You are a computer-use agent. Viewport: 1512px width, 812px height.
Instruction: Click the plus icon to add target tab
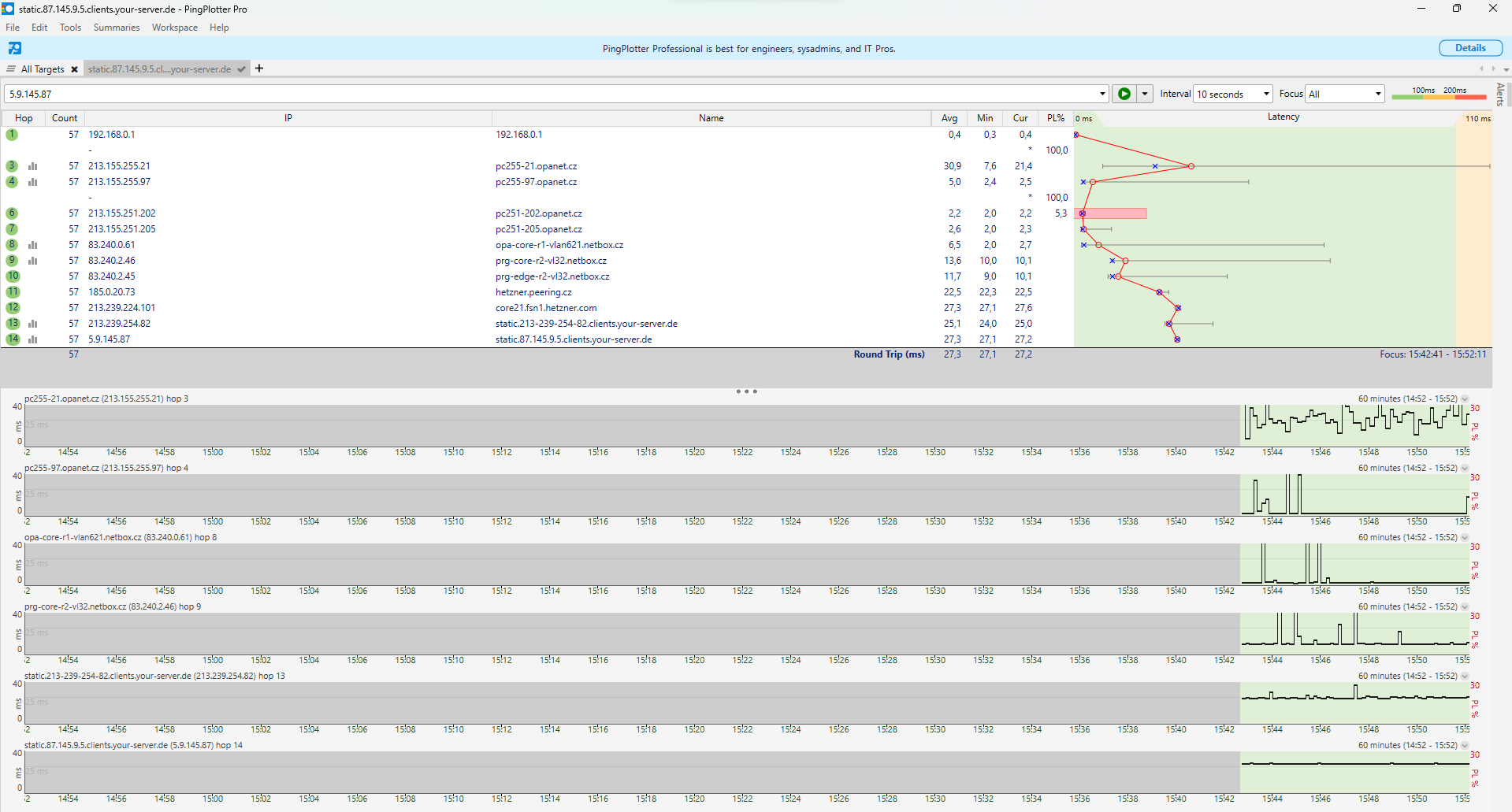259,69
